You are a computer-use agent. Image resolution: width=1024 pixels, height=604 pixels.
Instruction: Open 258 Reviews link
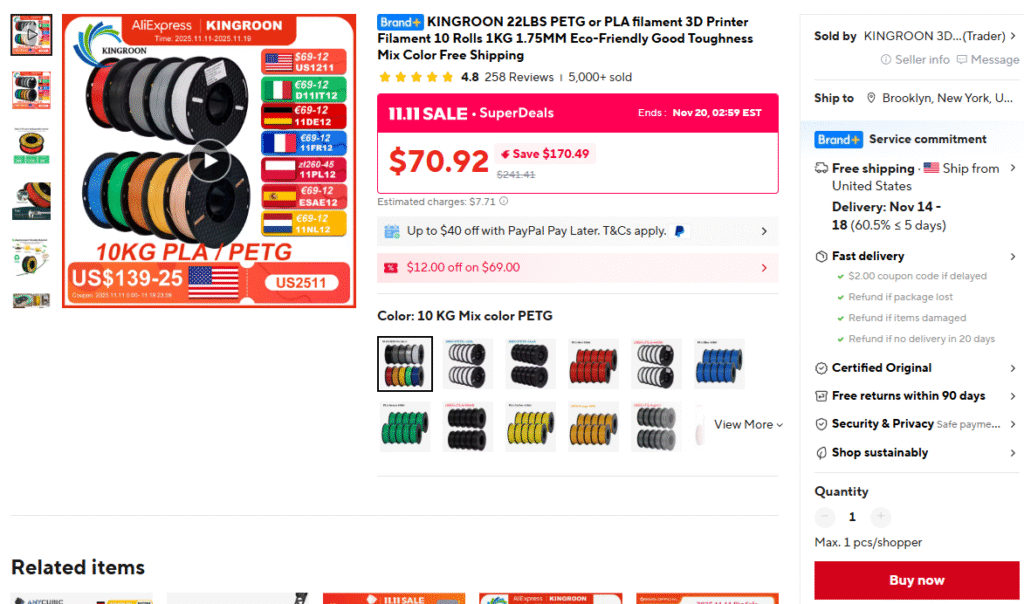tap(519, 77)
